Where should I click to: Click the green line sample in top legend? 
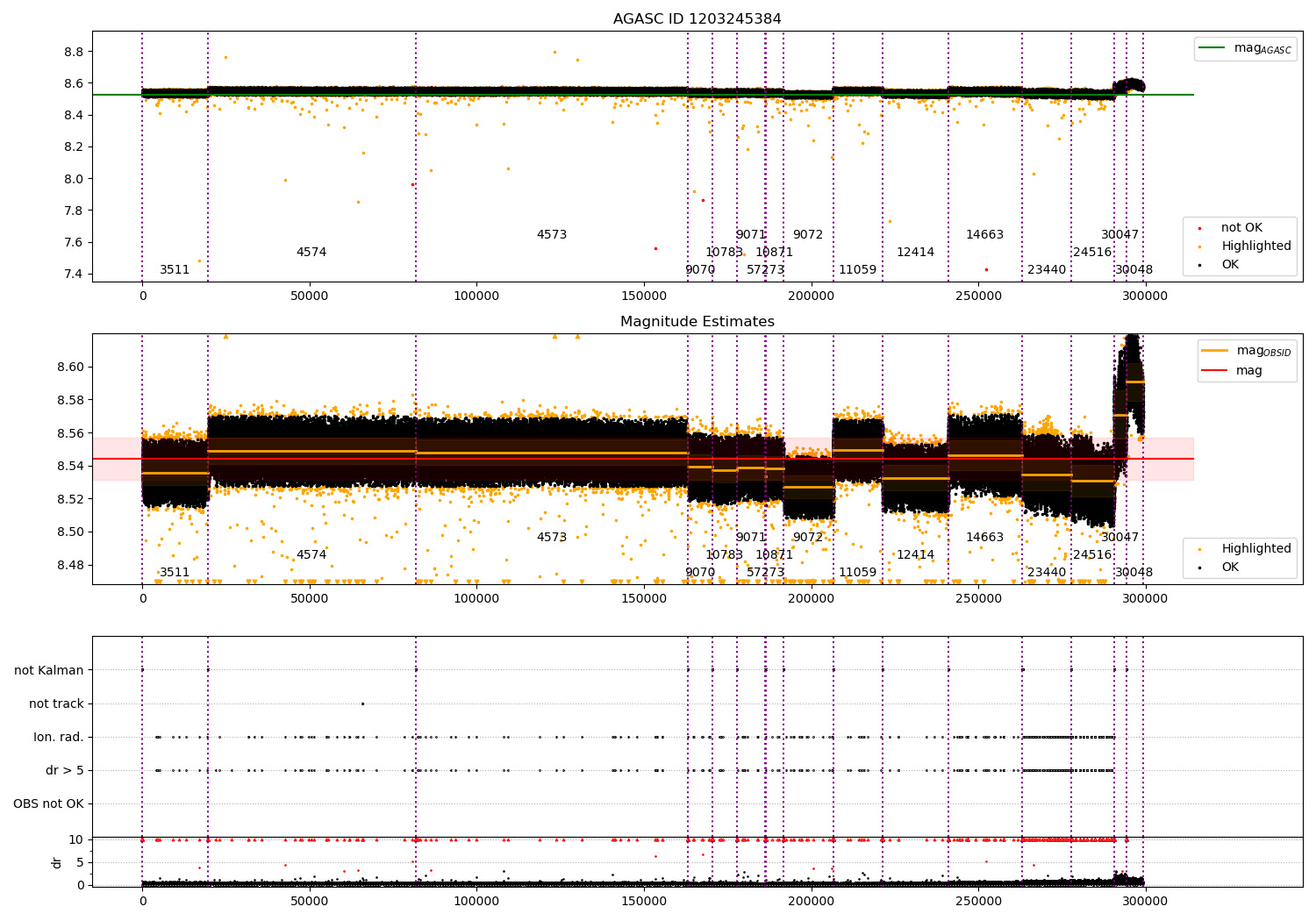[x=1213, y=48]
